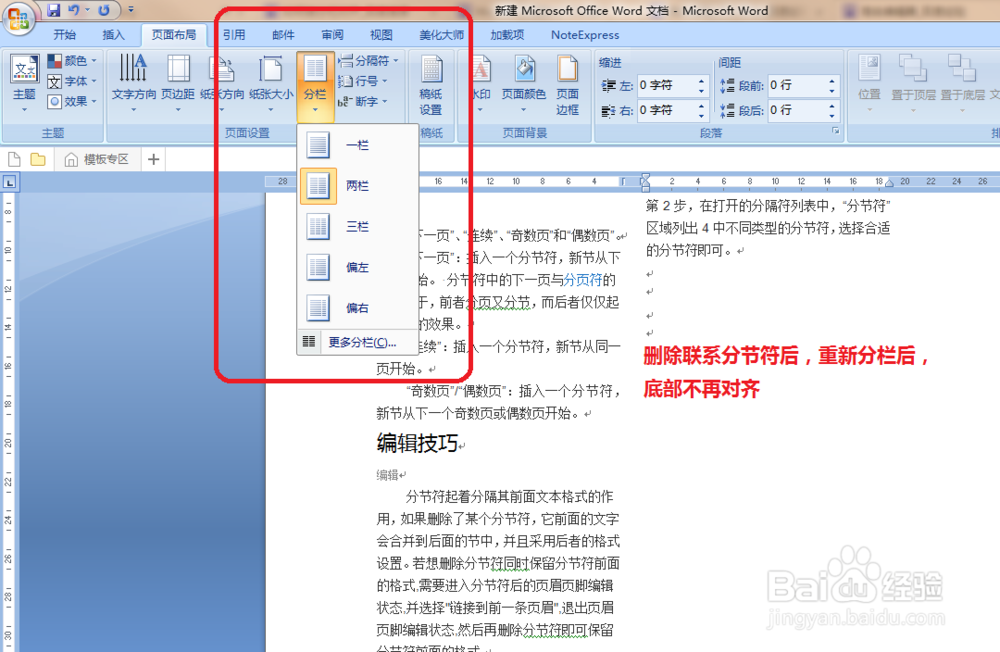Open 更多分栏 more columns dialog

(357, 343)
